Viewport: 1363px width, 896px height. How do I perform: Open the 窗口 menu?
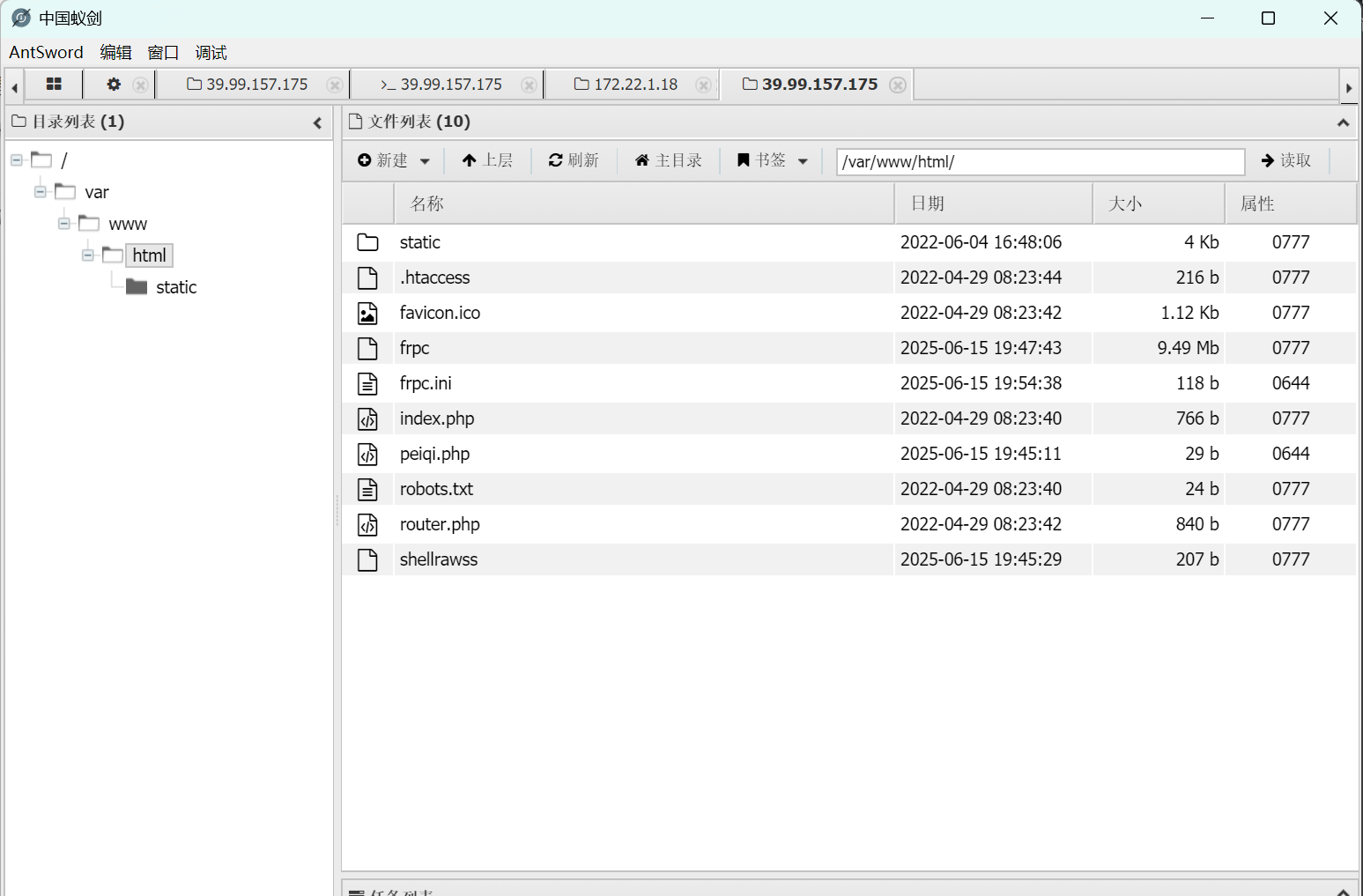point(163,52)
